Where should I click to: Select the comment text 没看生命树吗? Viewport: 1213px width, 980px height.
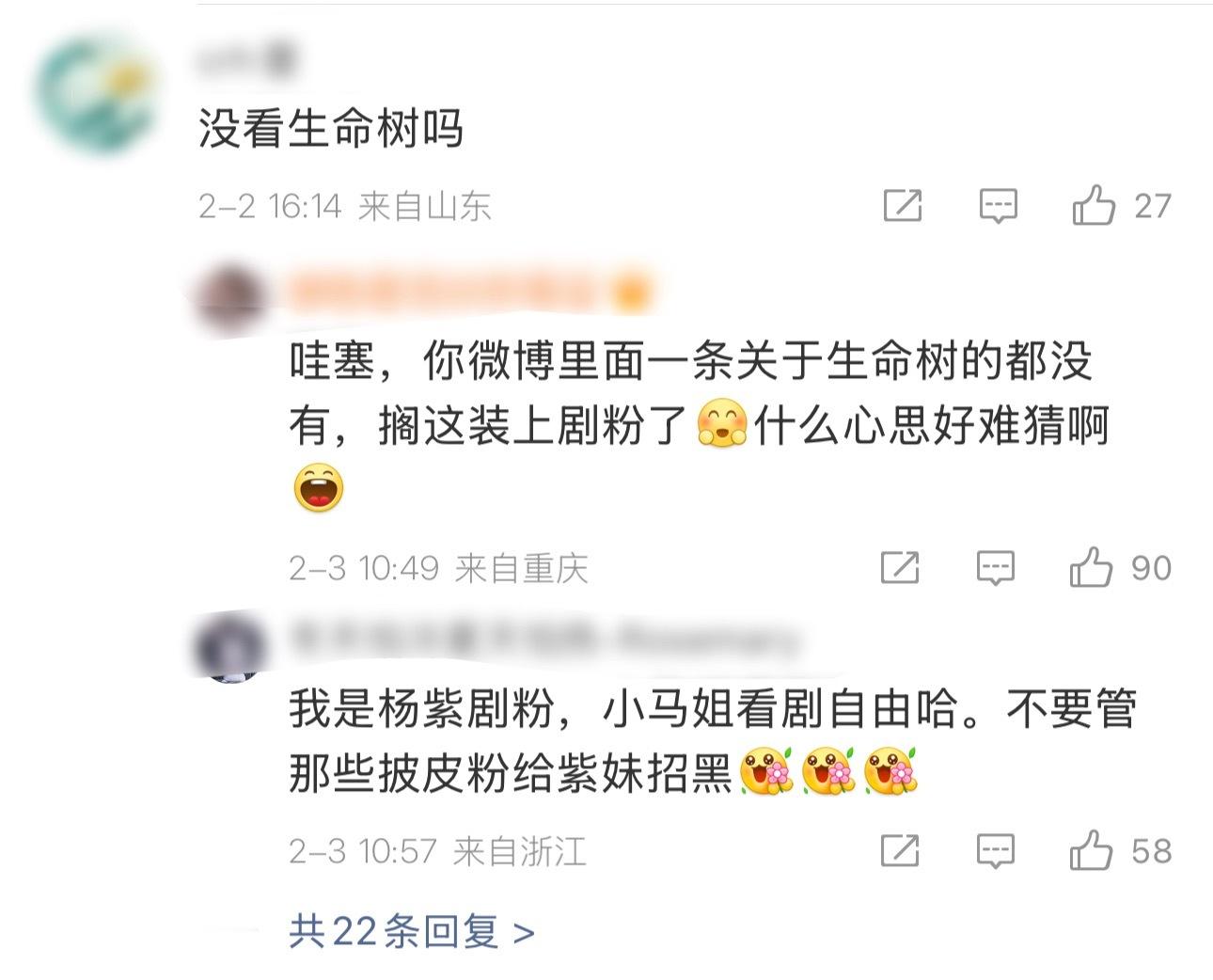(331, 128)
